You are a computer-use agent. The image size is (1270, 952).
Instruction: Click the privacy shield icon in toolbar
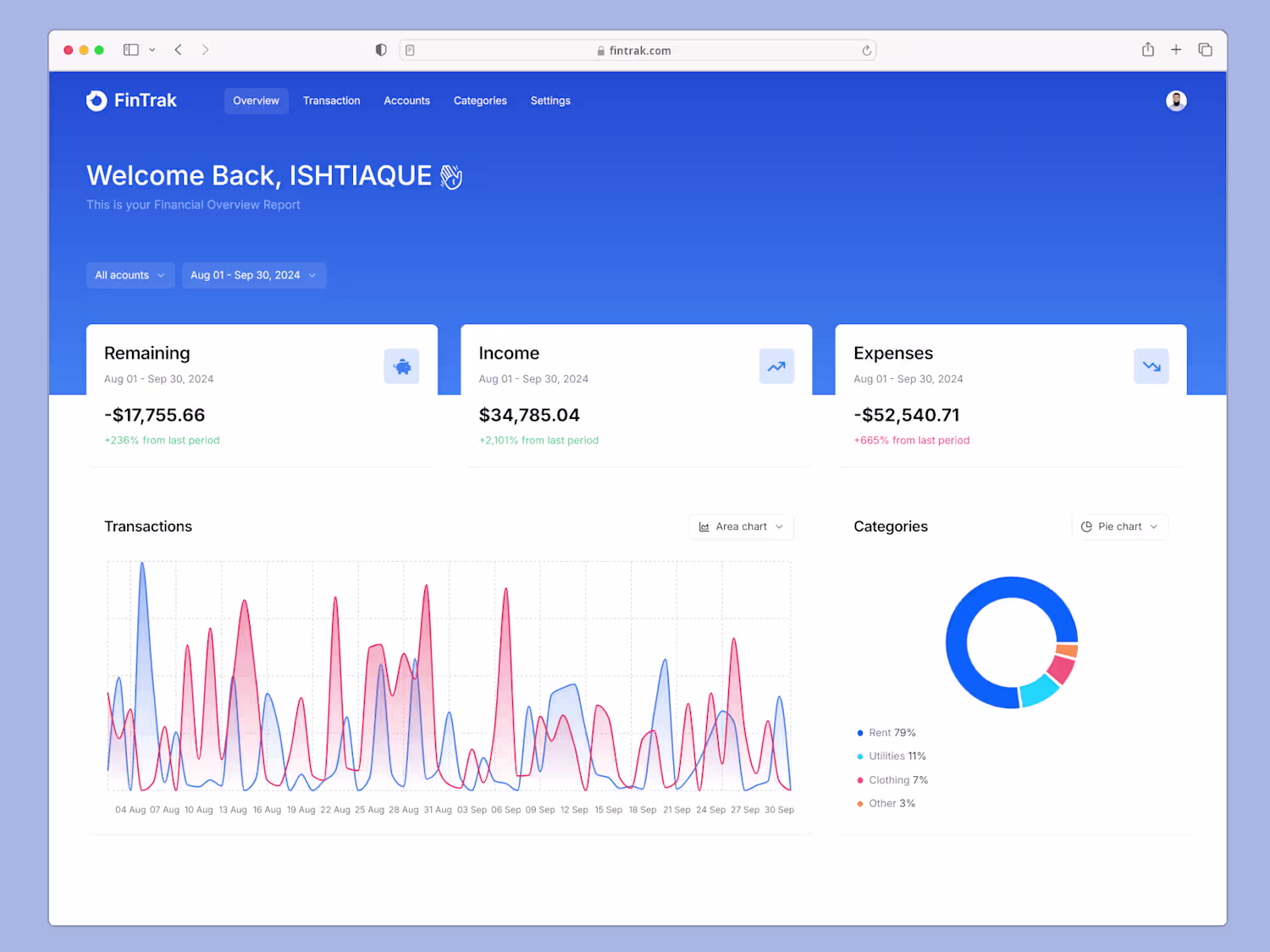tap(381, 50)
